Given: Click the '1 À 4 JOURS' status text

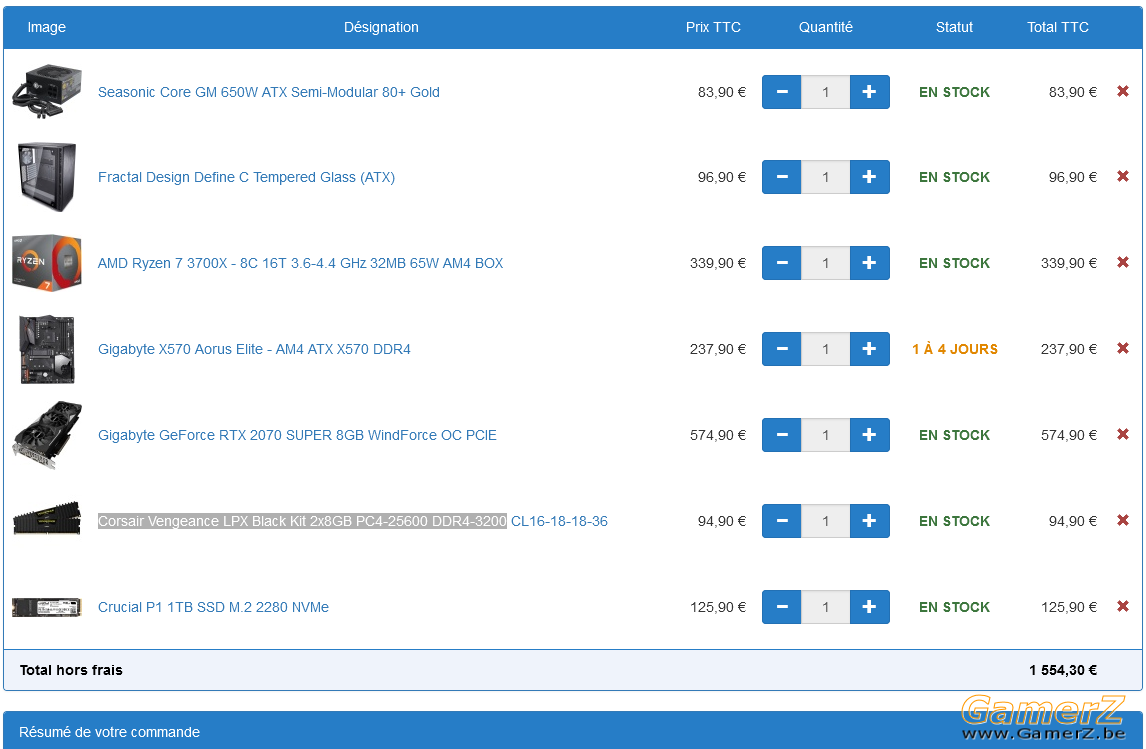Looking at the screenshot, I should pos(955,349).
